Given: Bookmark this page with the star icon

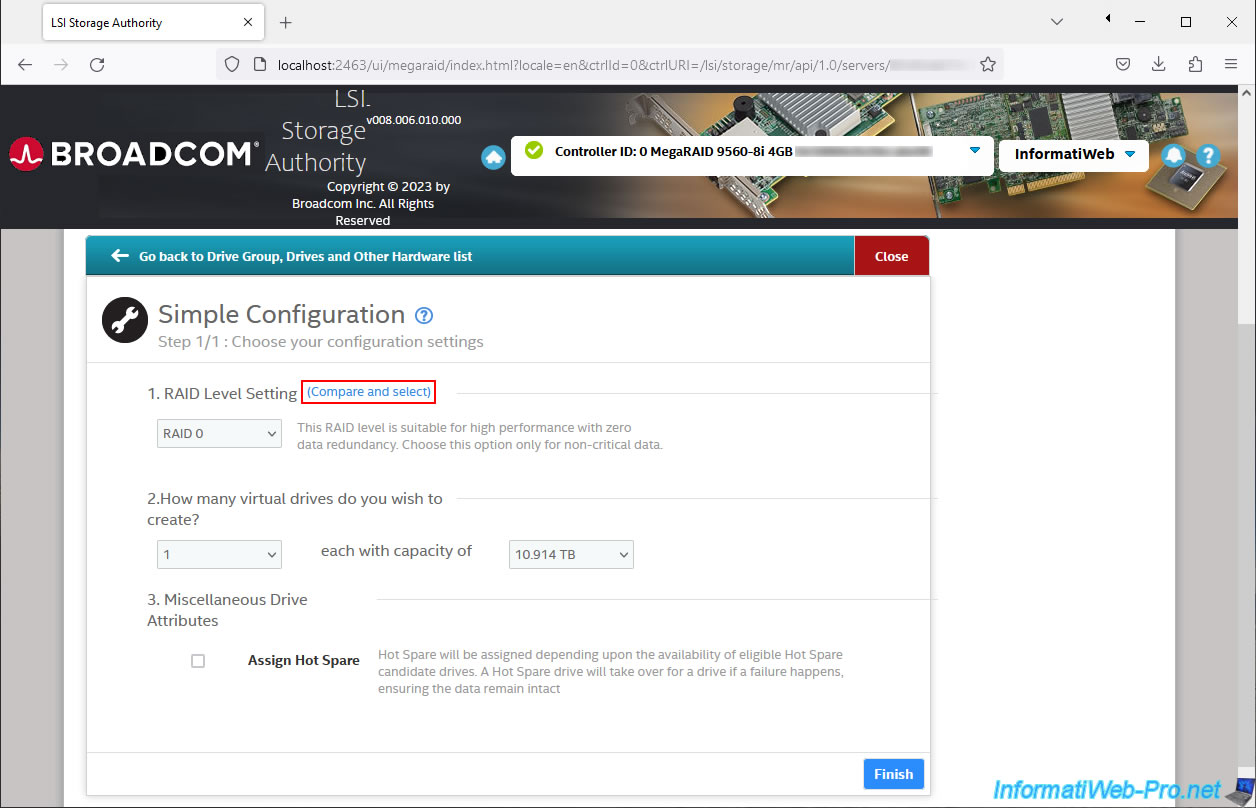Looking at the screenshot, I should tap(988, 64).
